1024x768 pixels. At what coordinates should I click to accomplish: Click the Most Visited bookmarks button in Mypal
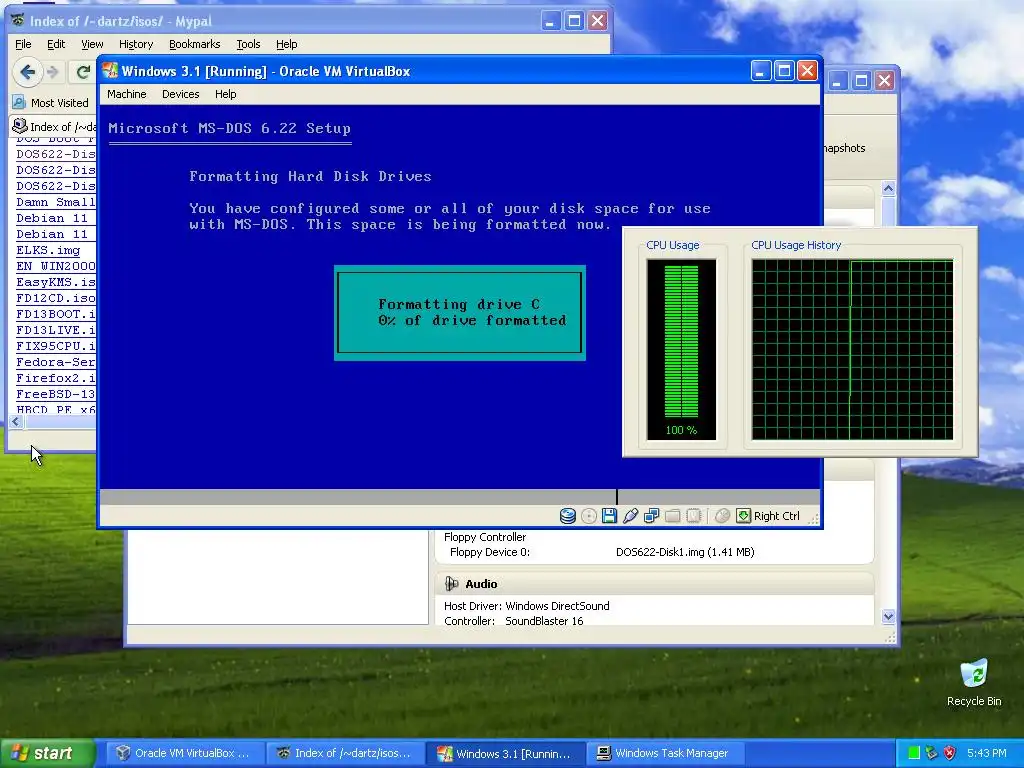[51, 103]
